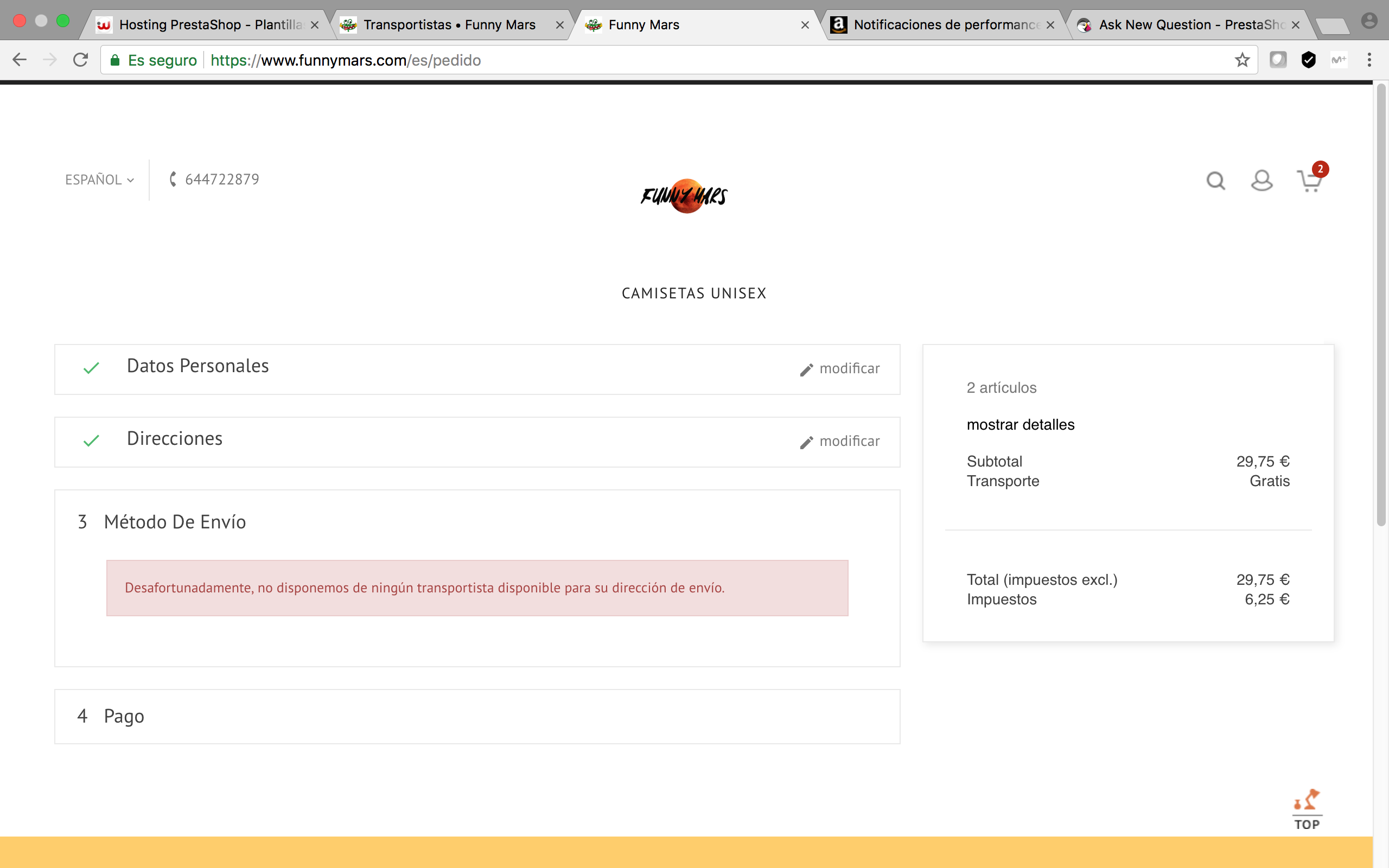Open CAMISETAS UNISEX menu item

694,293
